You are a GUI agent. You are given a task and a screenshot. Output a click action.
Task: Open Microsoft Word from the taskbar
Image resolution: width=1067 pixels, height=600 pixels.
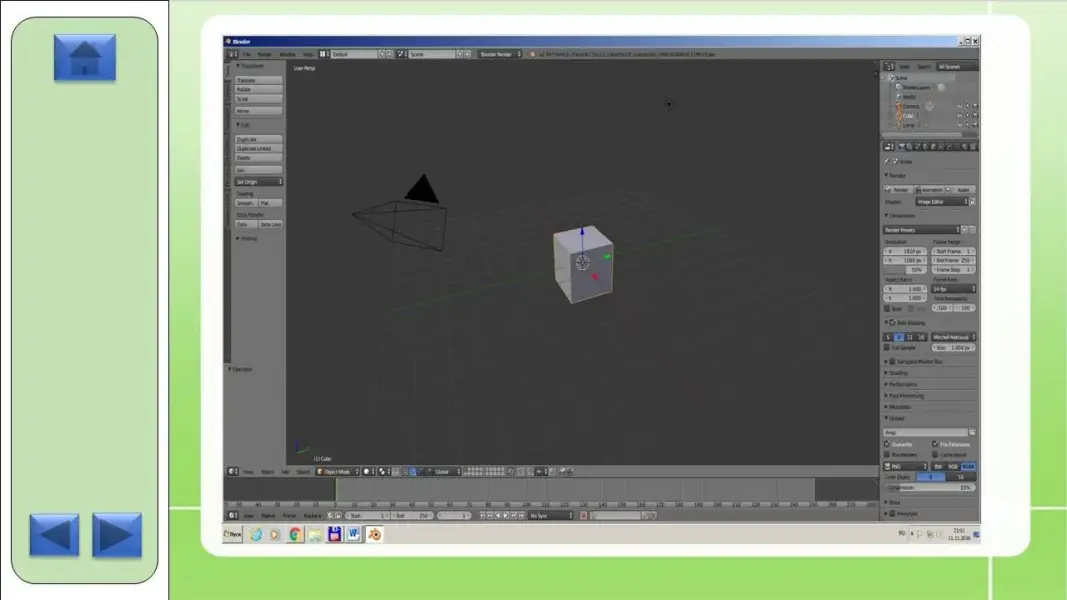354,534
